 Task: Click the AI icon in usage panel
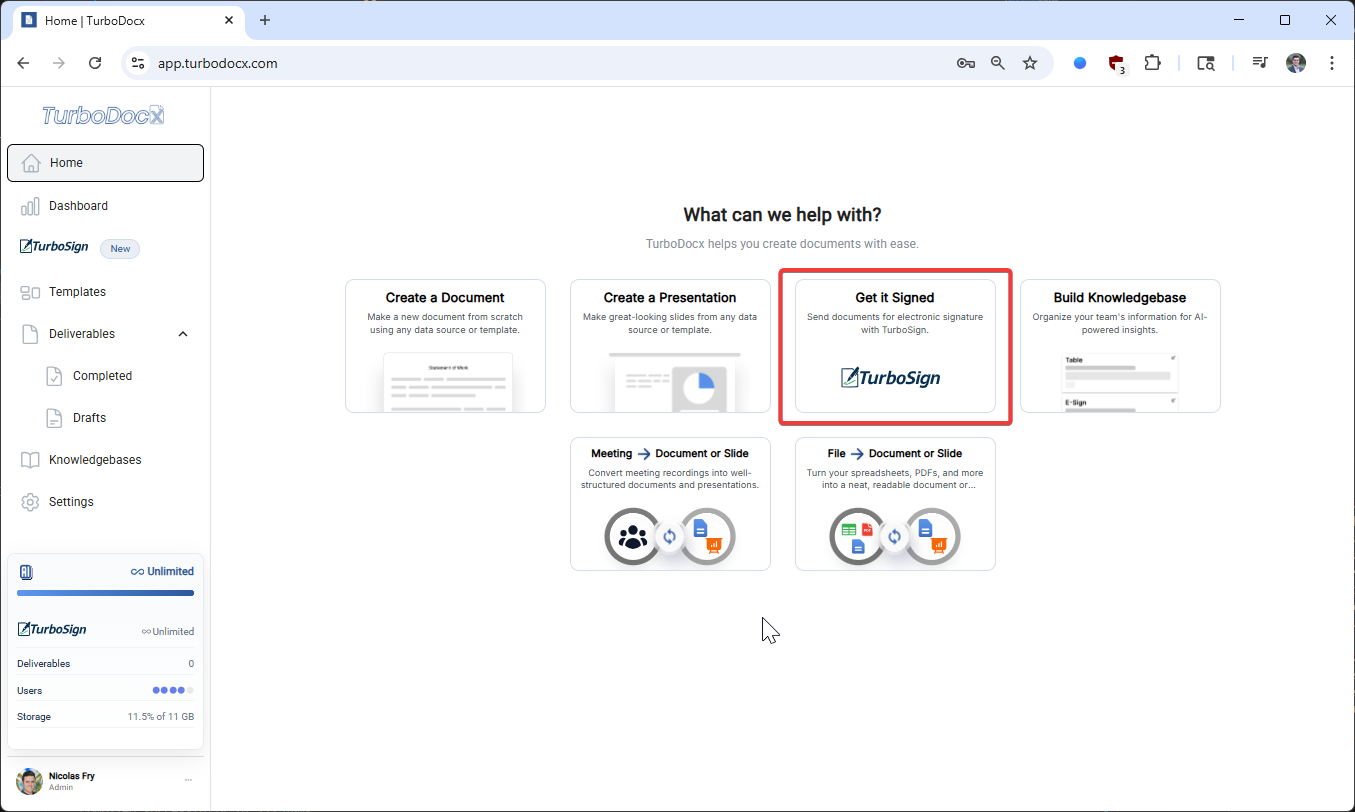(27, 572)
